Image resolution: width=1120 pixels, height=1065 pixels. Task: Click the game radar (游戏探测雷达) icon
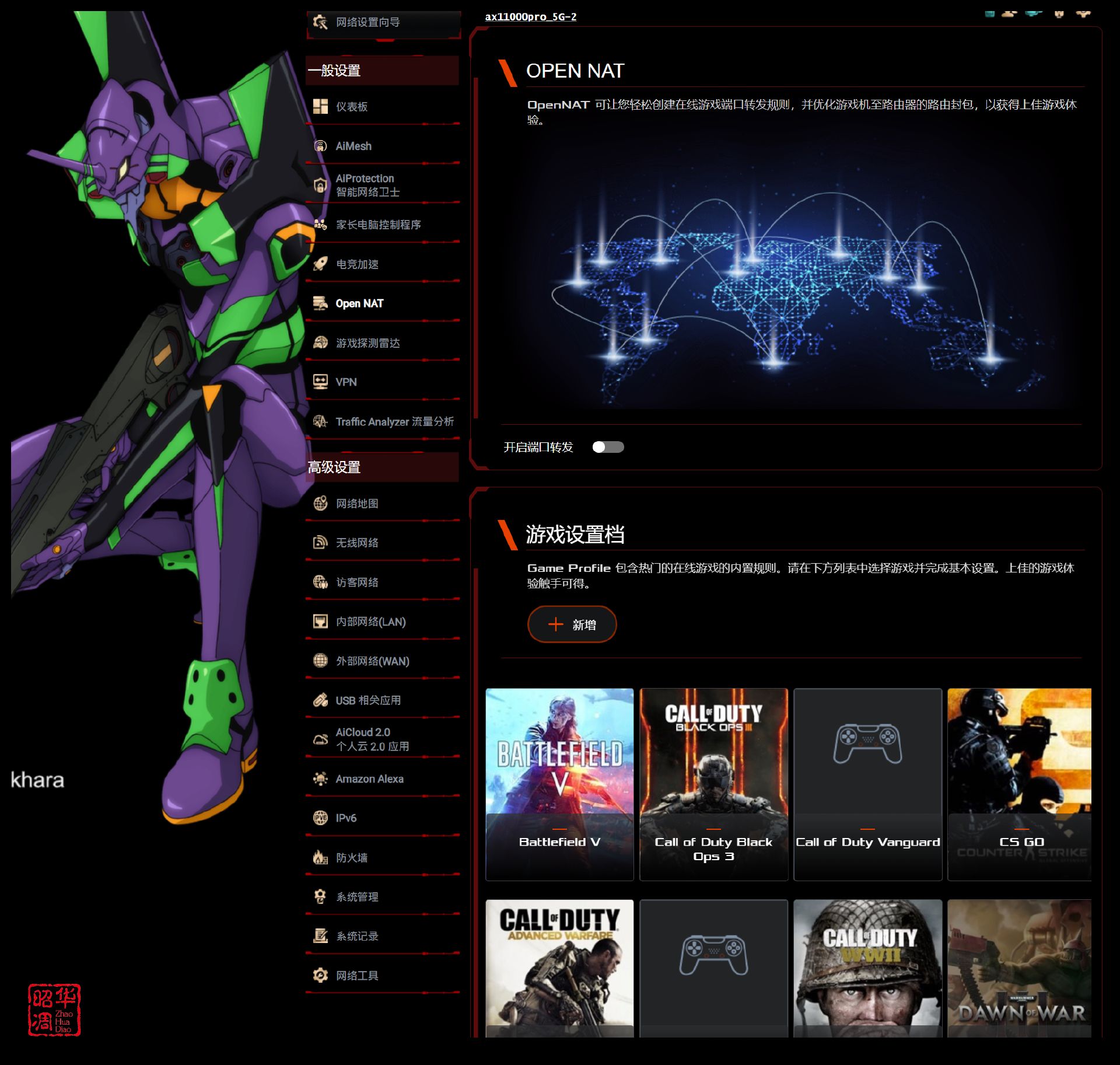pyautogui.click(x=320, y=343)
